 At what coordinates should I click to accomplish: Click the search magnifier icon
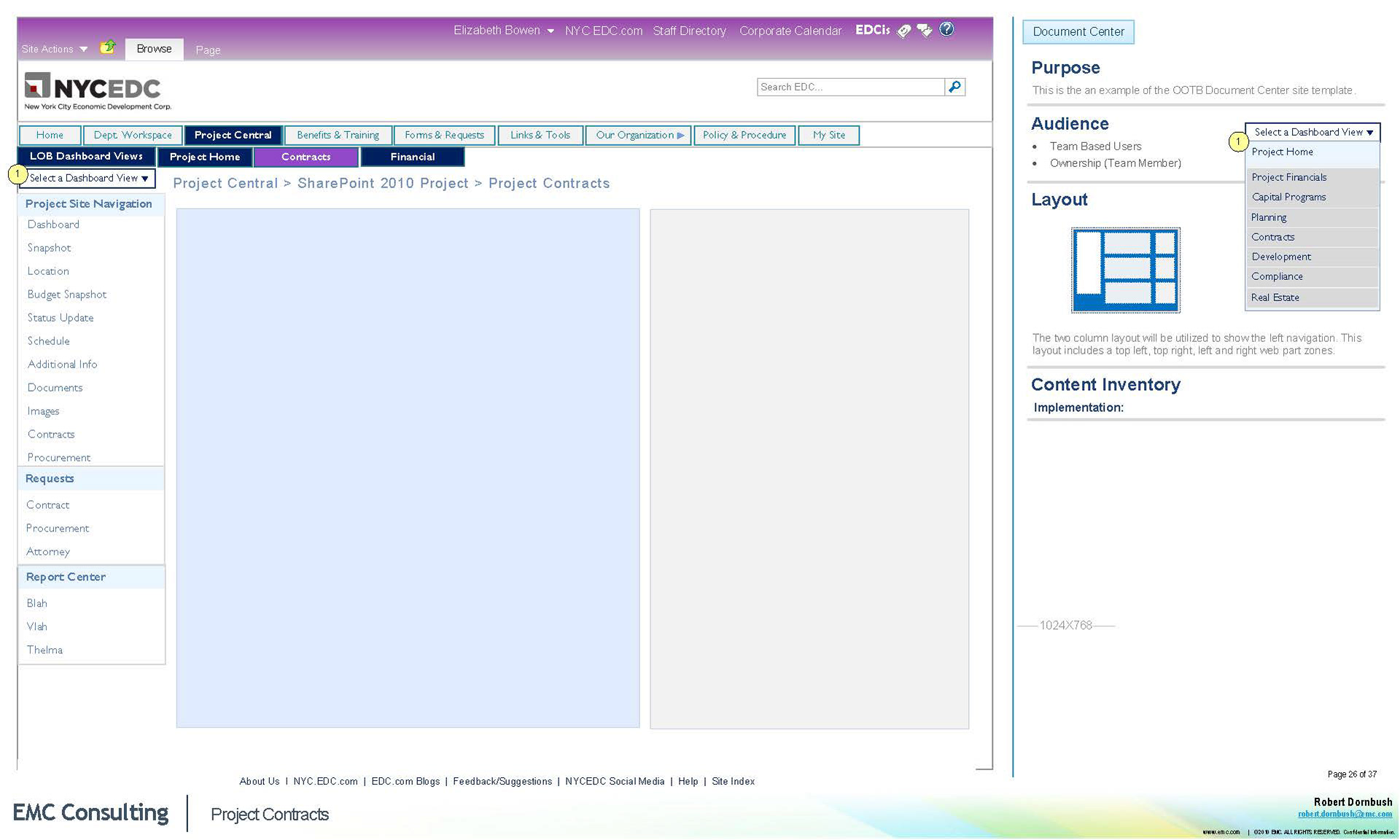(954, 87)
